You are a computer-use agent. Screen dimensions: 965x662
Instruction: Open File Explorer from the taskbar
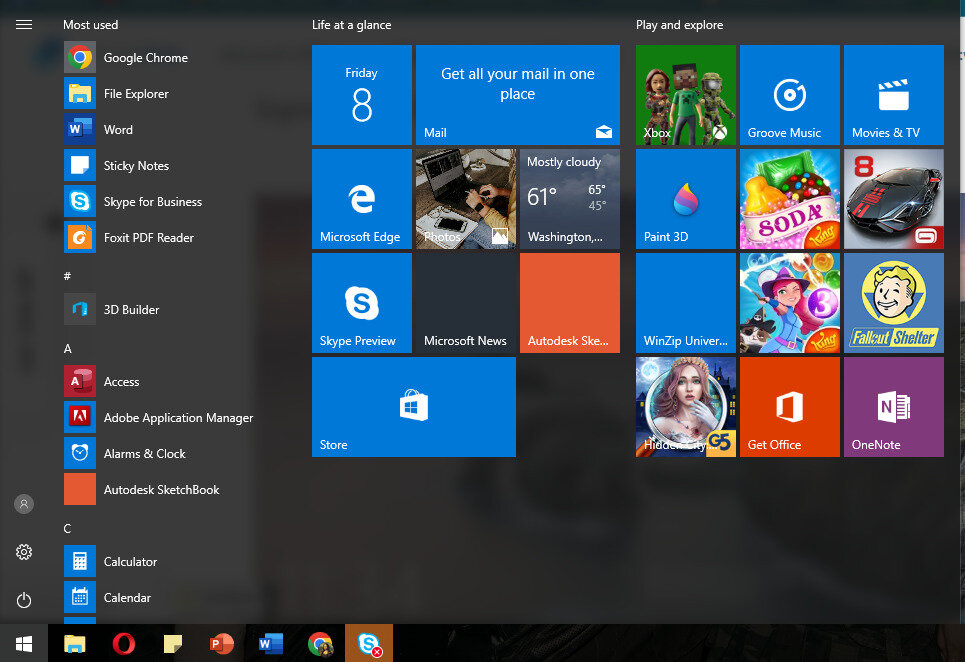(x=74, y=644)
